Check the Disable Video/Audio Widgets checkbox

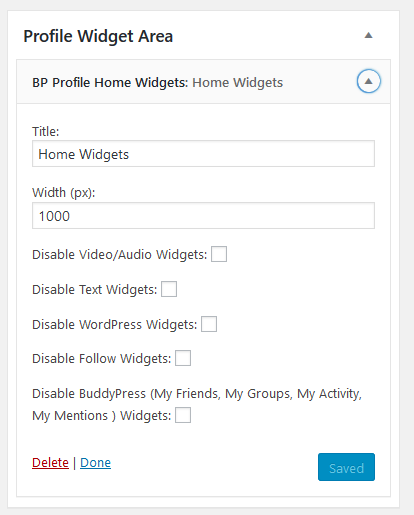219,254
